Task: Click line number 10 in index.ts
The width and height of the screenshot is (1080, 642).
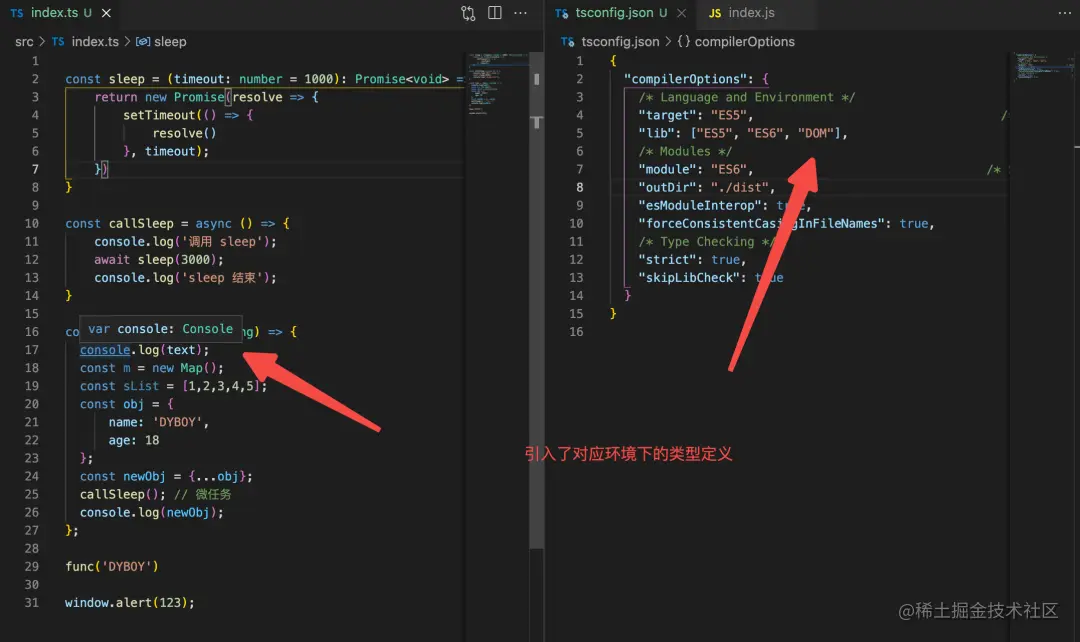Action: click(32, 223)
